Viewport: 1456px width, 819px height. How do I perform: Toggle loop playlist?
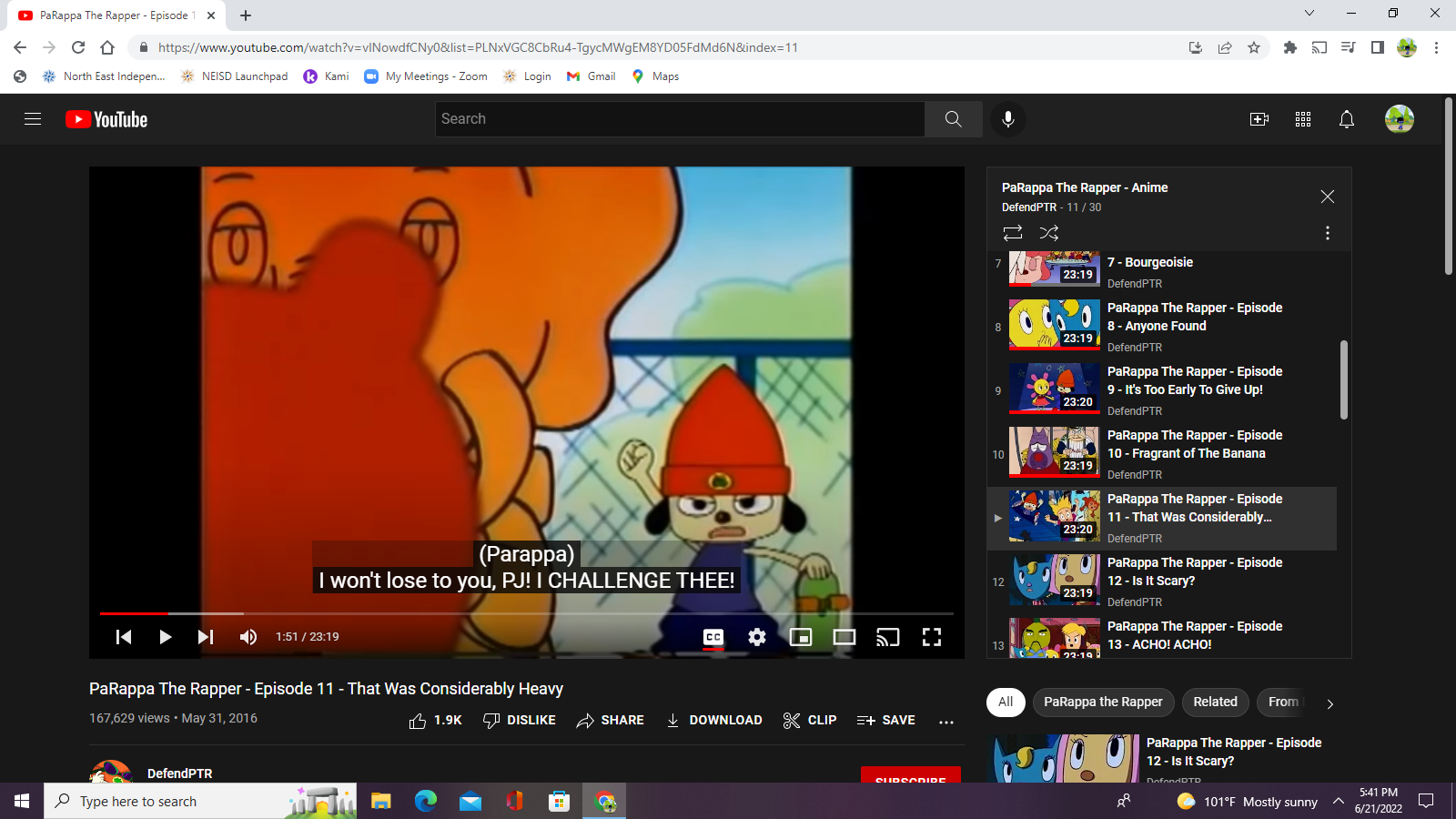point(1013,233)
